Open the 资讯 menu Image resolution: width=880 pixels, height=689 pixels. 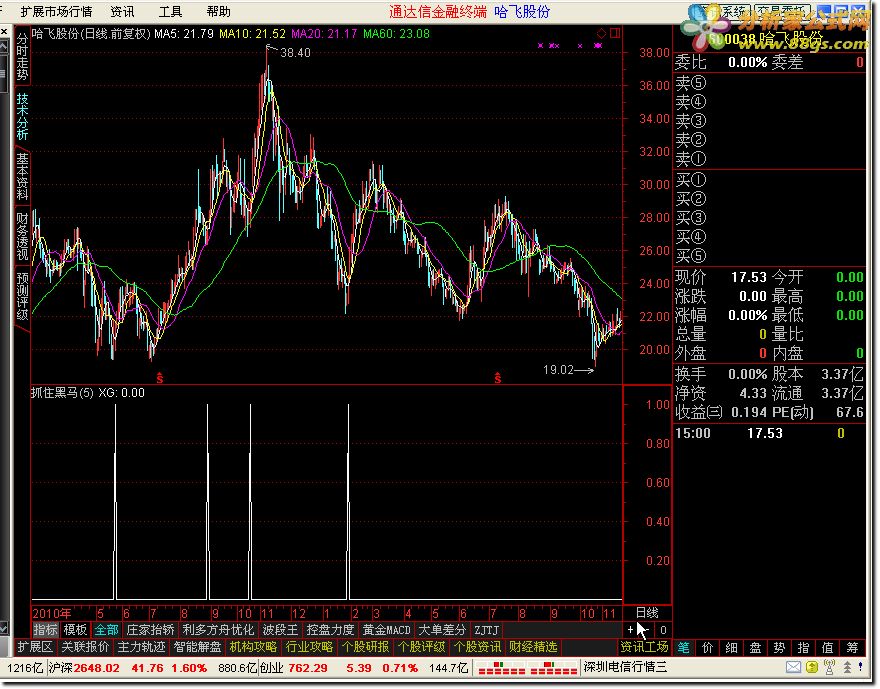point(122,12)
